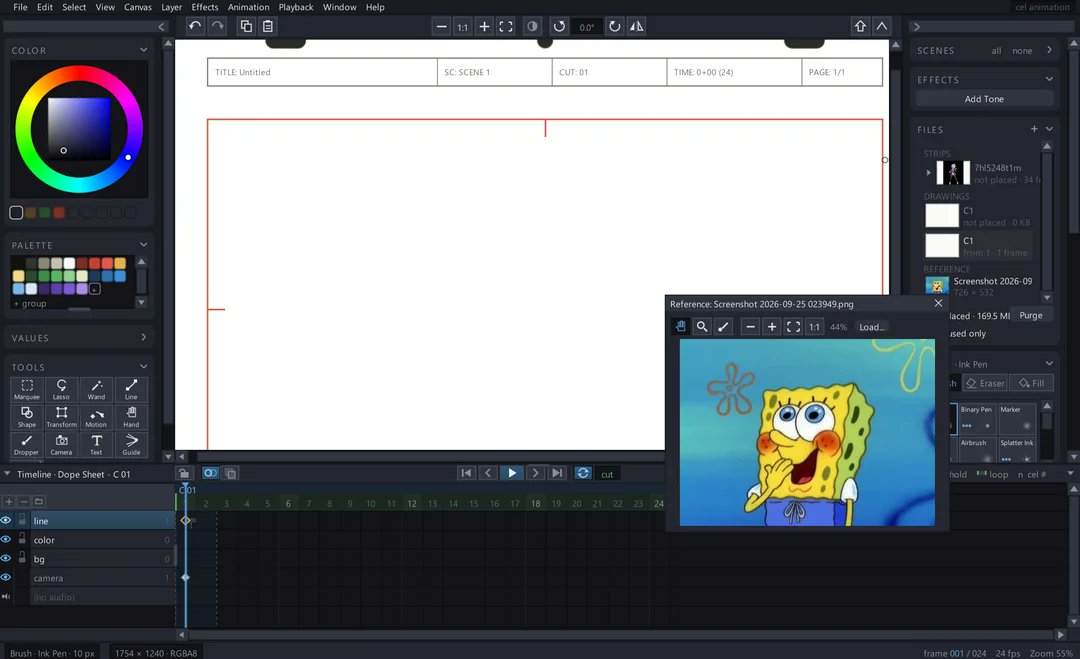
Task: Click fit-to-screen icon in canvas toolbar
Action: tap(506, 27)
